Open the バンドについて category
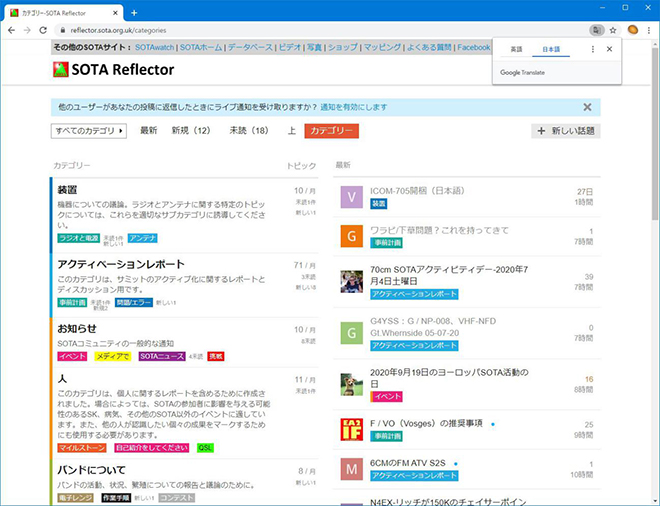 [x=91, y=470]
